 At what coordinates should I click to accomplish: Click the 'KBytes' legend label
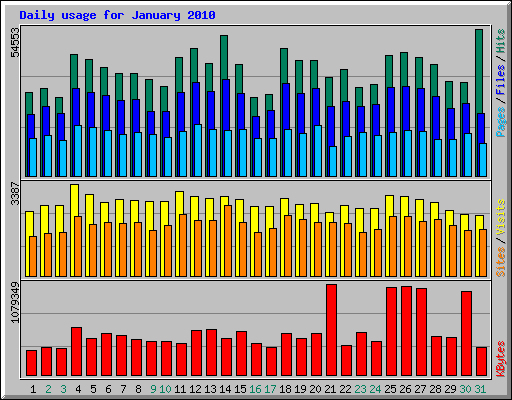pyautogui.click(x=500, y=359)
